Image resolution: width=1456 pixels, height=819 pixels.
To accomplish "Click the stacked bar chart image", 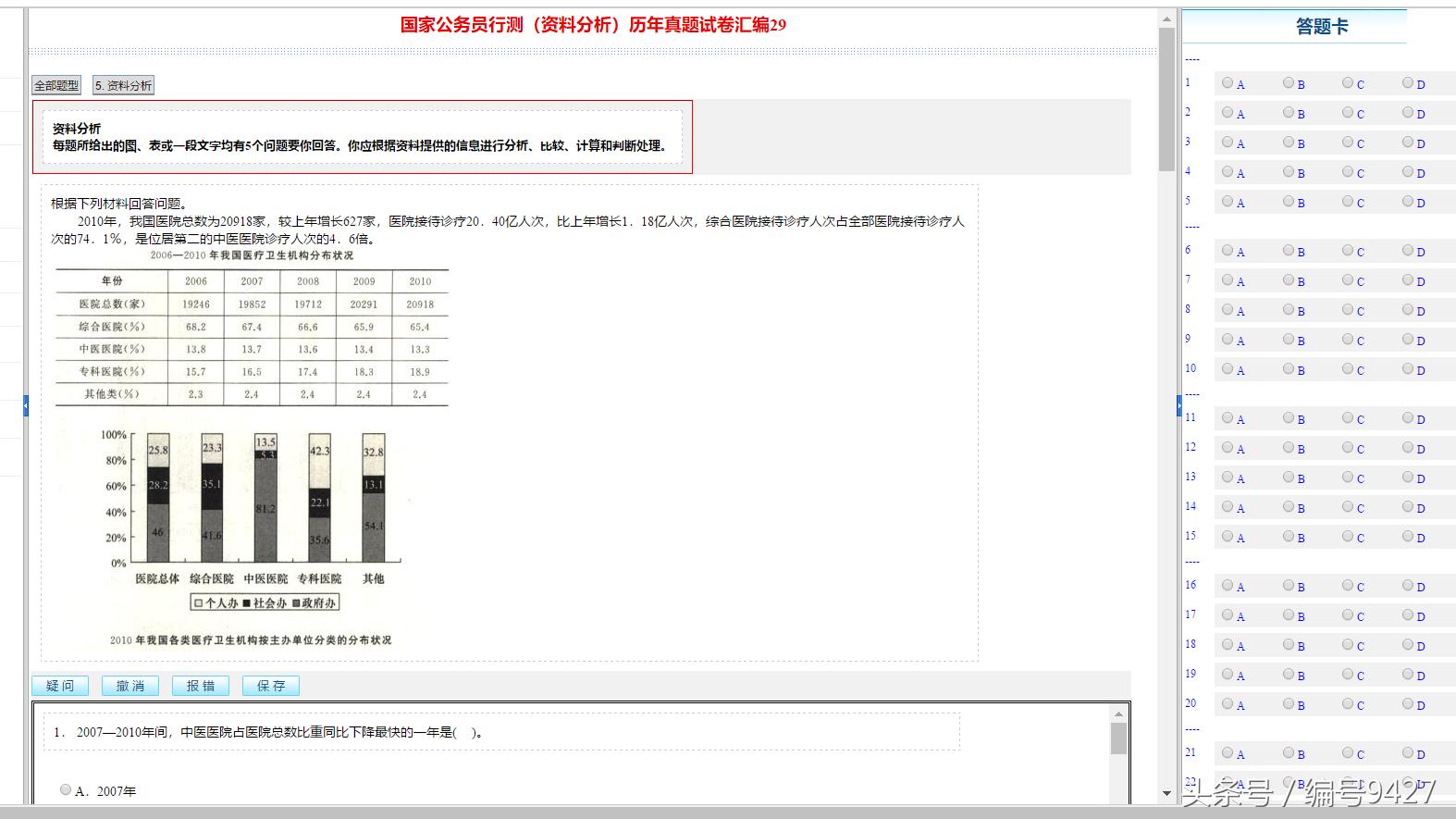I will (250, 534).
